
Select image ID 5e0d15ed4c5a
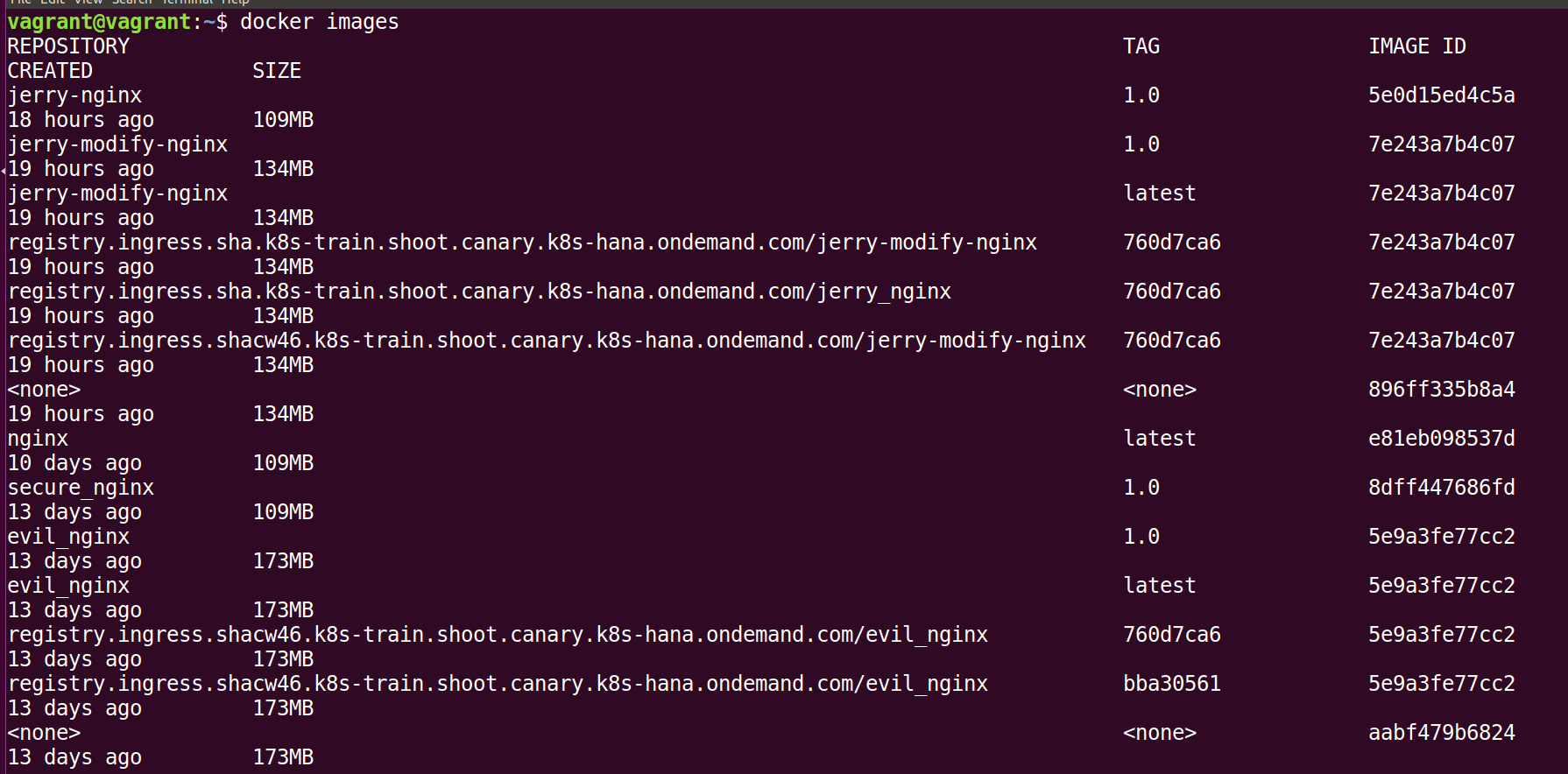pyautogui.click(x=1441, y=95)
